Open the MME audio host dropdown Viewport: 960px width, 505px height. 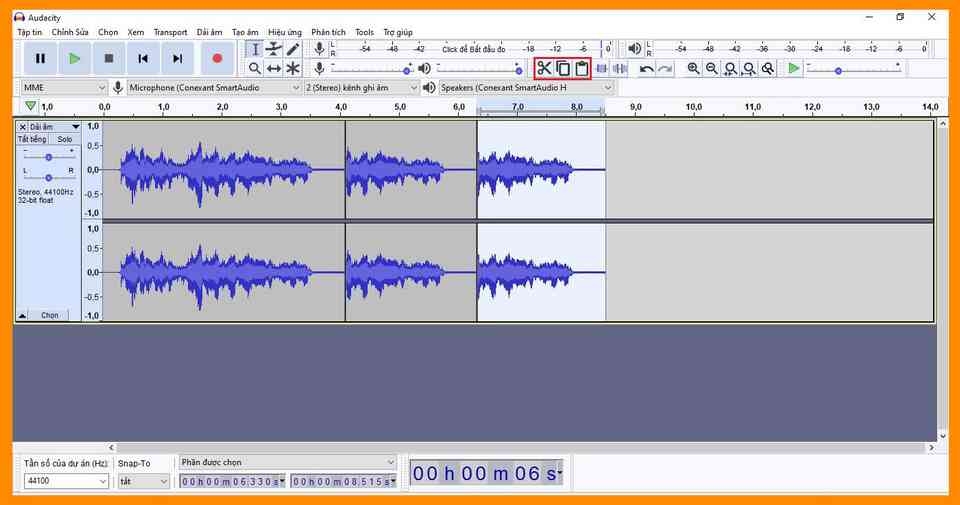(64, 88)
